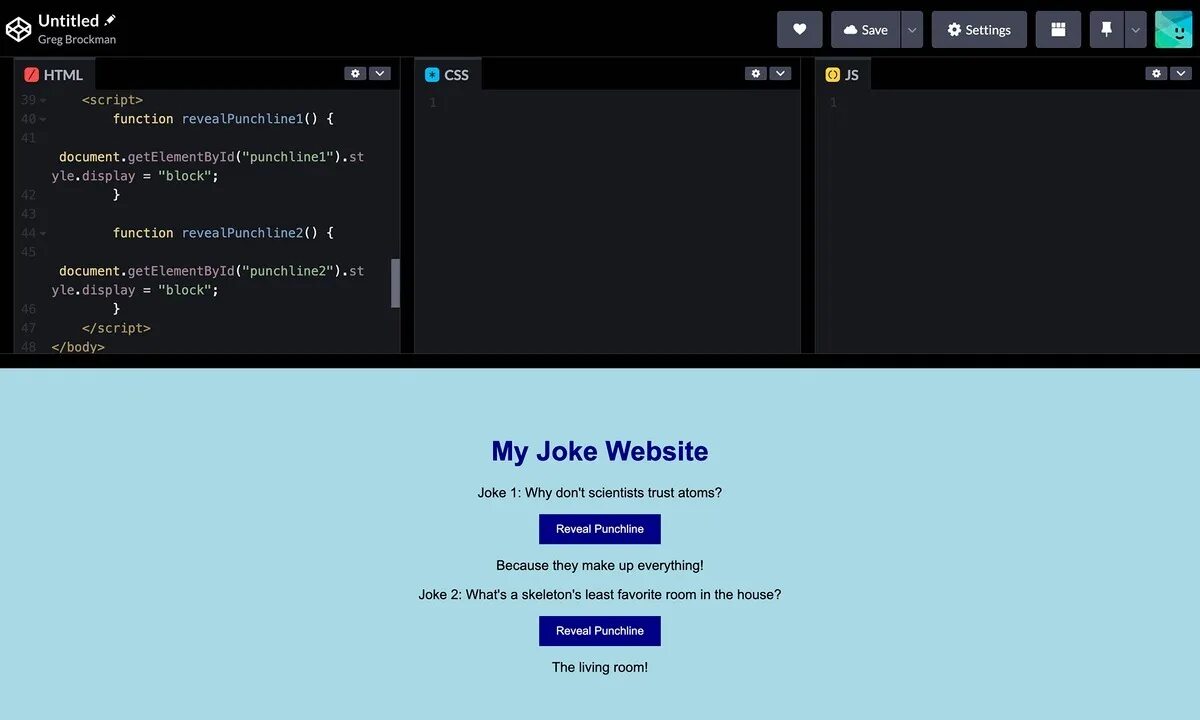Click the closing </body> tag line
This screenshot has width=1200, height=720.
click(78, 347)
